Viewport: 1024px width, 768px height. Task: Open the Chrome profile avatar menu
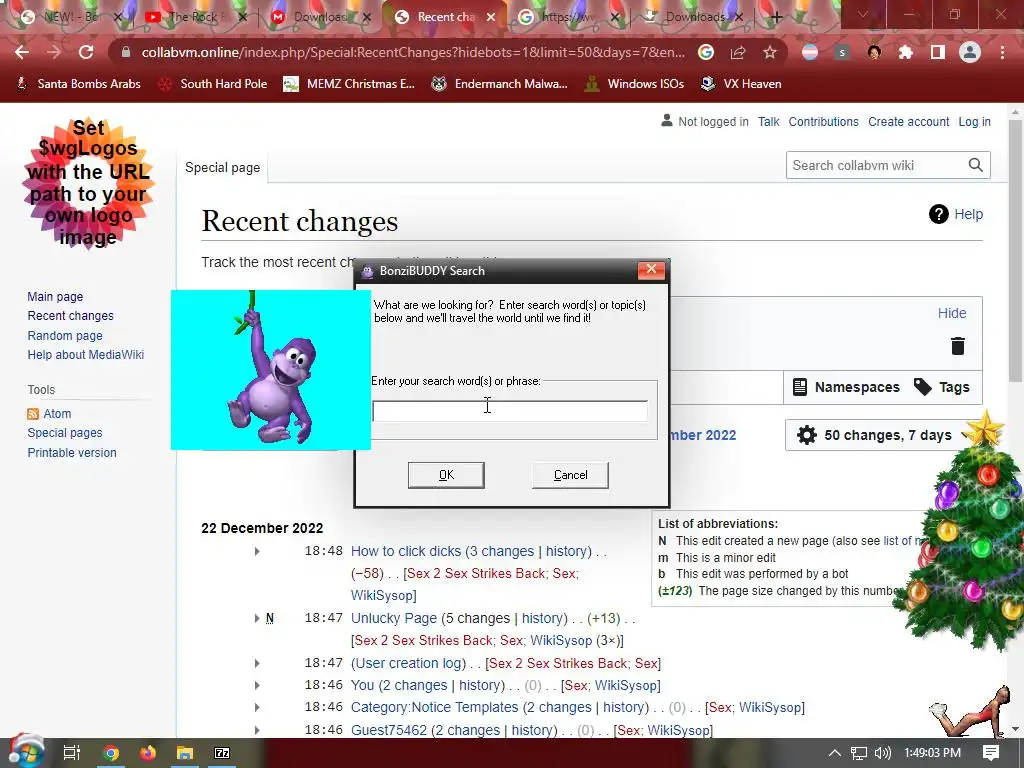pos(970,52)
